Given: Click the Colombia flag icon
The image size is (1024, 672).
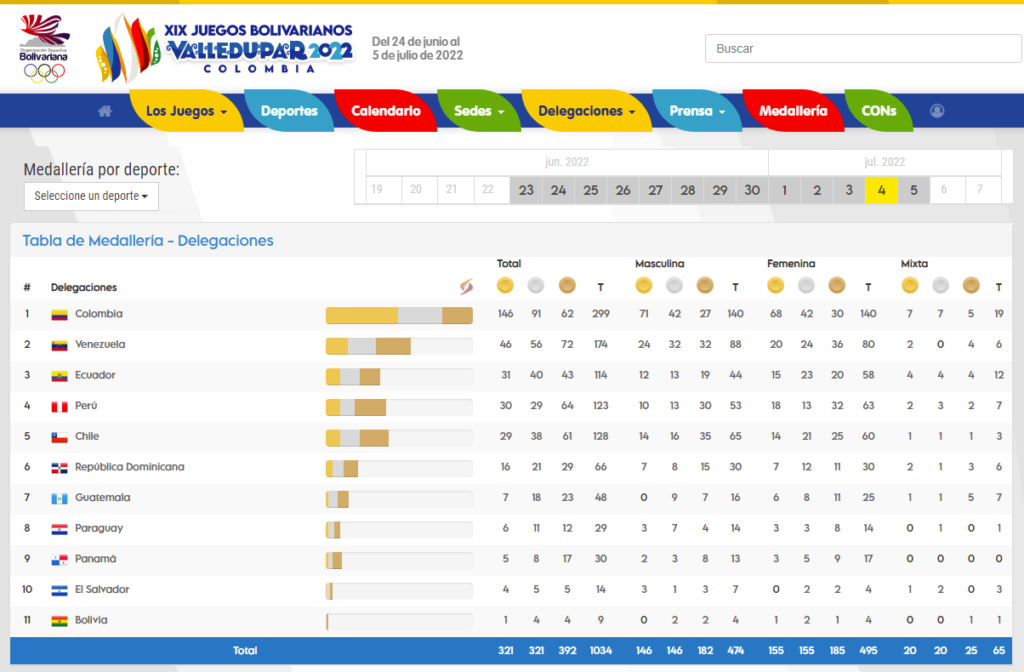Looking at the screenshot, I should (x=59, y=314).
